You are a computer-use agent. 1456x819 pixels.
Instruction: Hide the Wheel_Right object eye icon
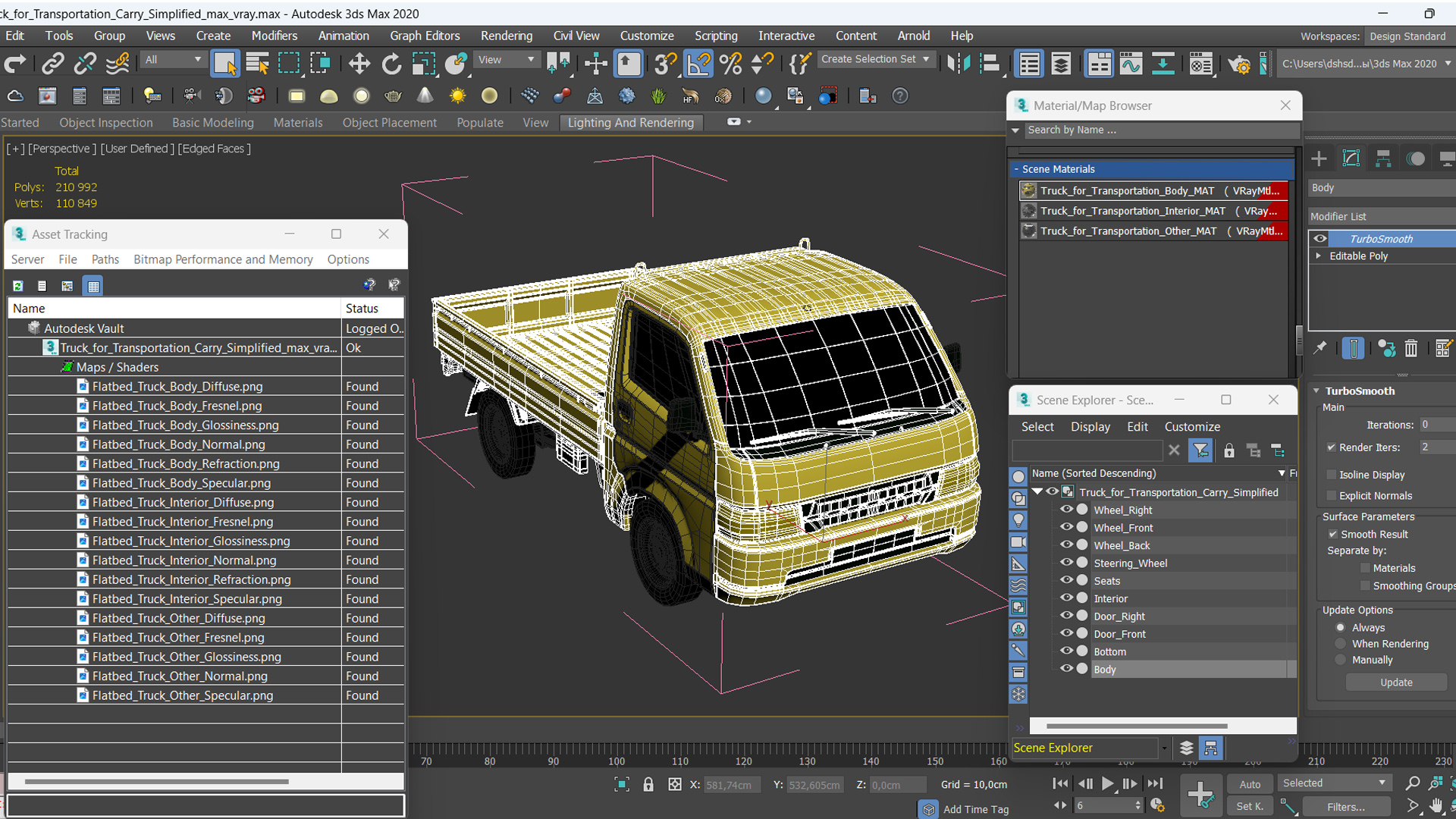(1066, 510)
